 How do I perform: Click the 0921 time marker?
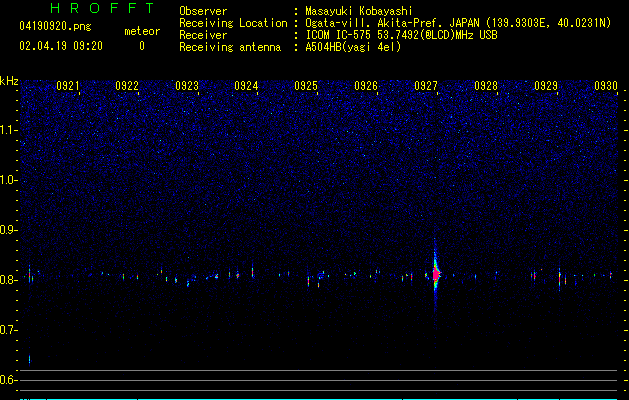click(x=67, y=86)
